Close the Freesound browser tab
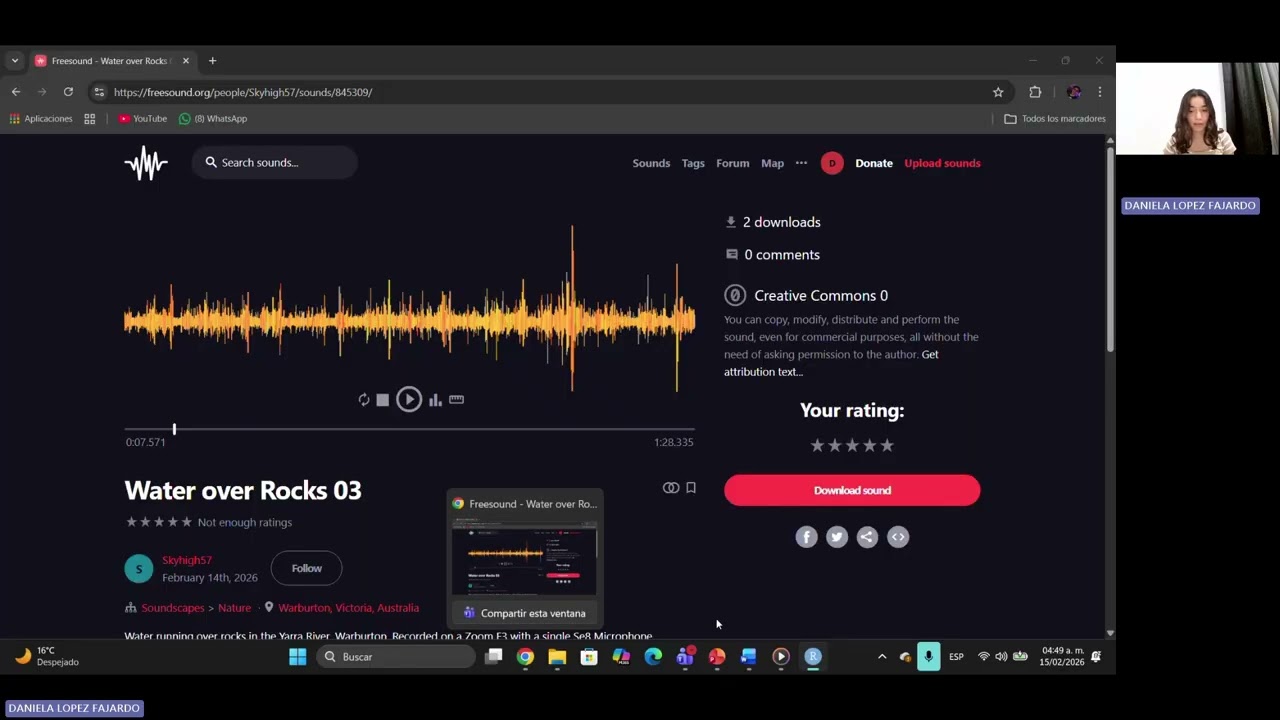This screenshot has width=1280, height=720. (x=185, y=61)
